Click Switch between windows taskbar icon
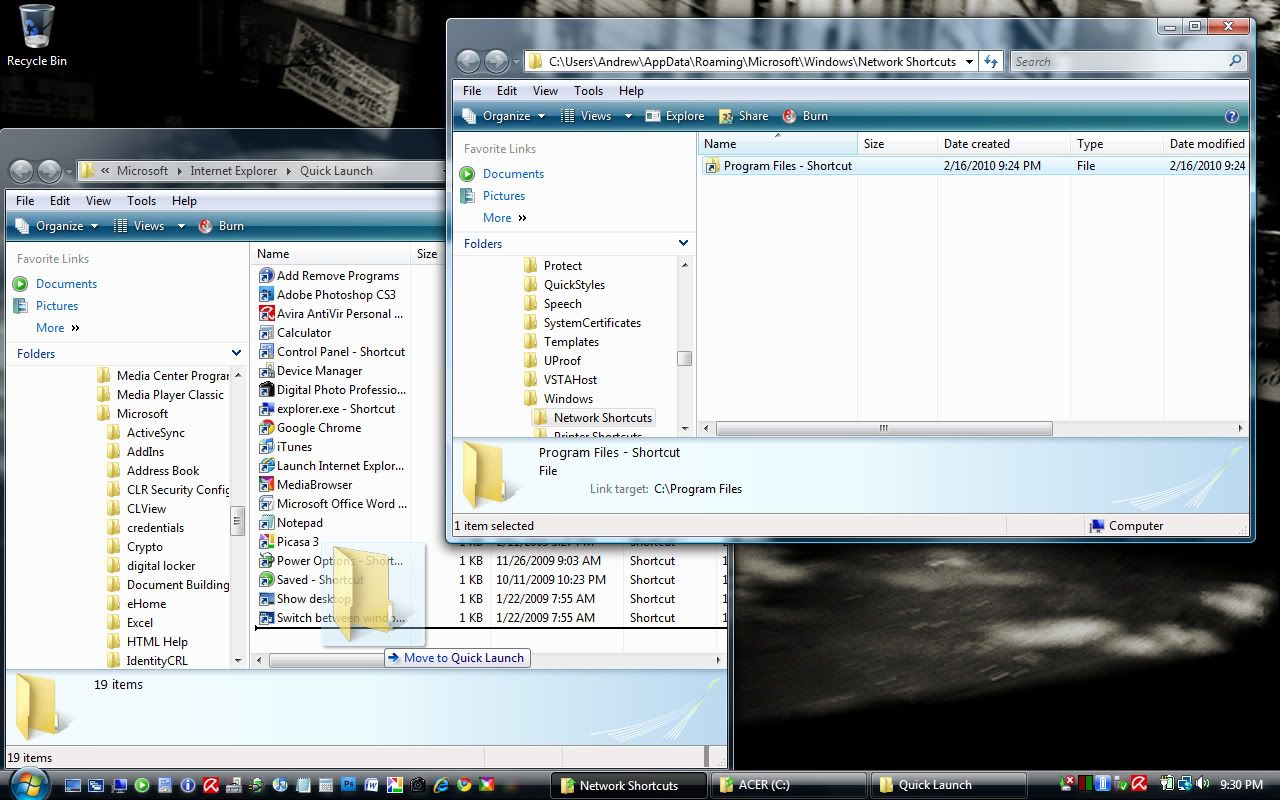 [x=96, y=785]
